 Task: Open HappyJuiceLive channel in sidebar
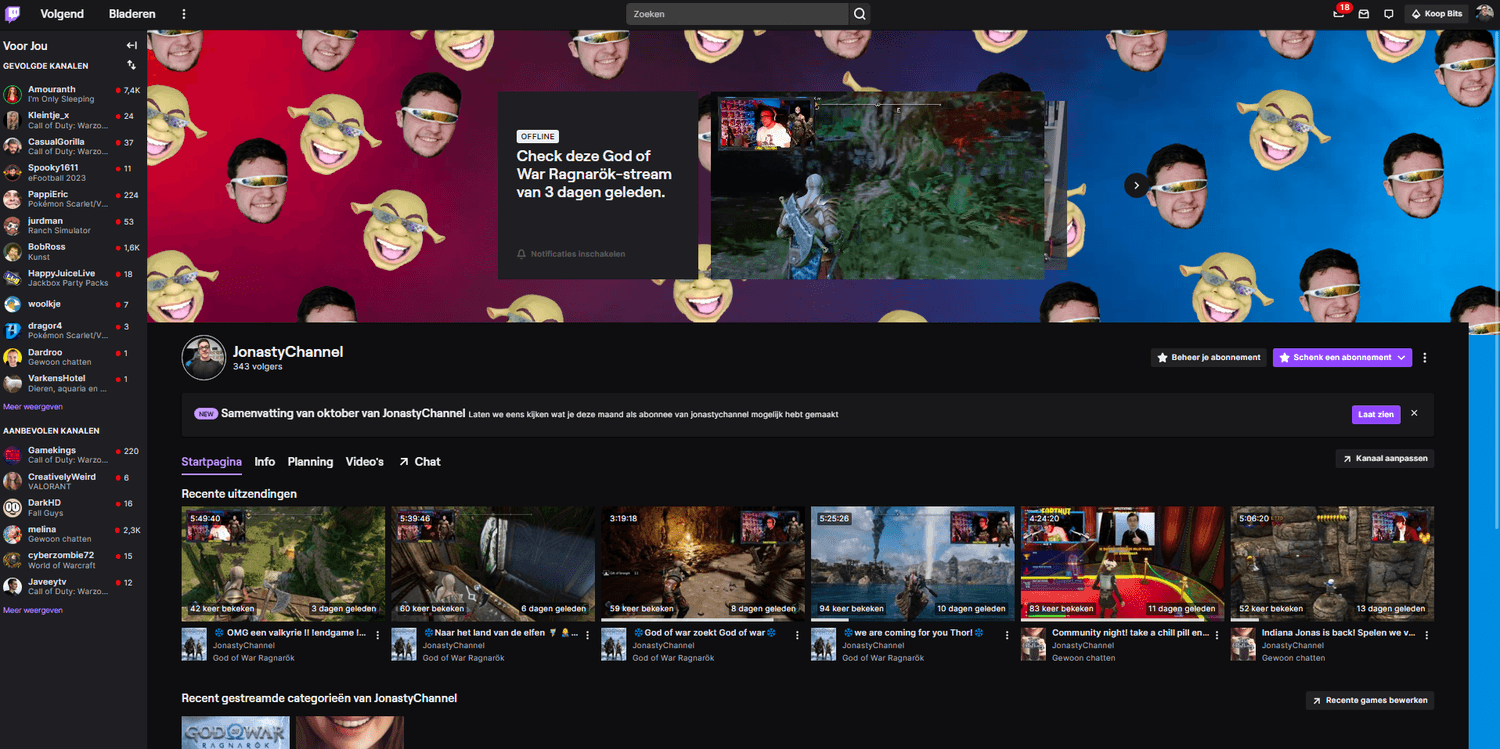tap(72, 278)
